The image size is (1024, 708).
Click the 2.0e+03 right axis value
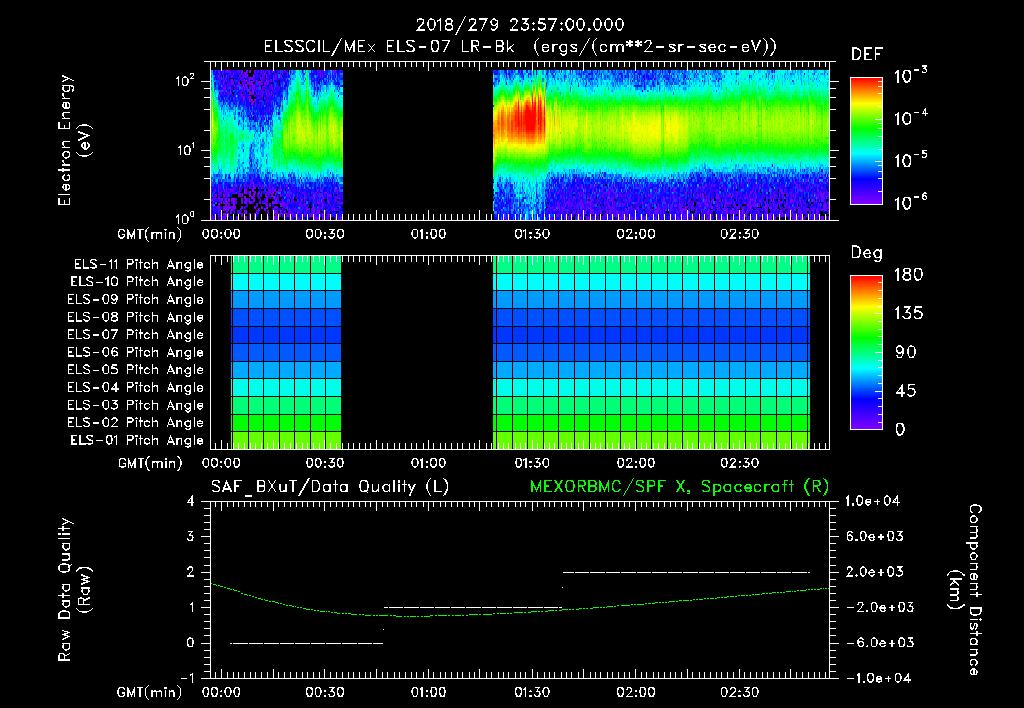875,571
